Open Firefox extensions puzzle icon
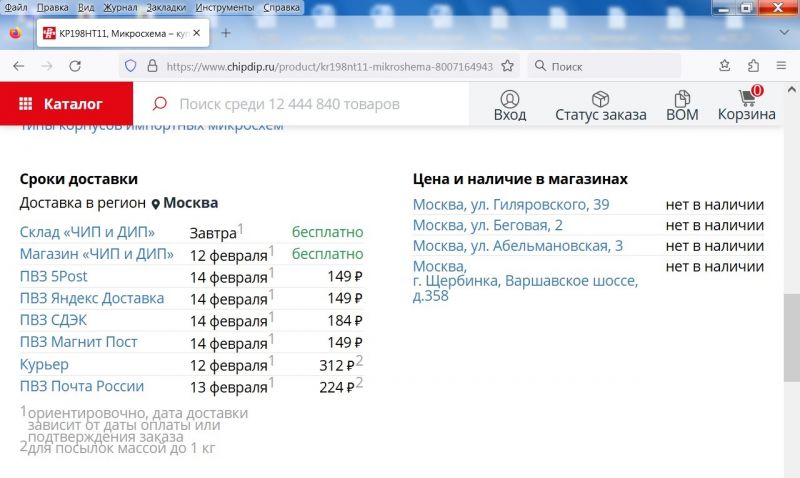Image resolution: width=800 pixels, height=478 pixels. click(753, 66)
